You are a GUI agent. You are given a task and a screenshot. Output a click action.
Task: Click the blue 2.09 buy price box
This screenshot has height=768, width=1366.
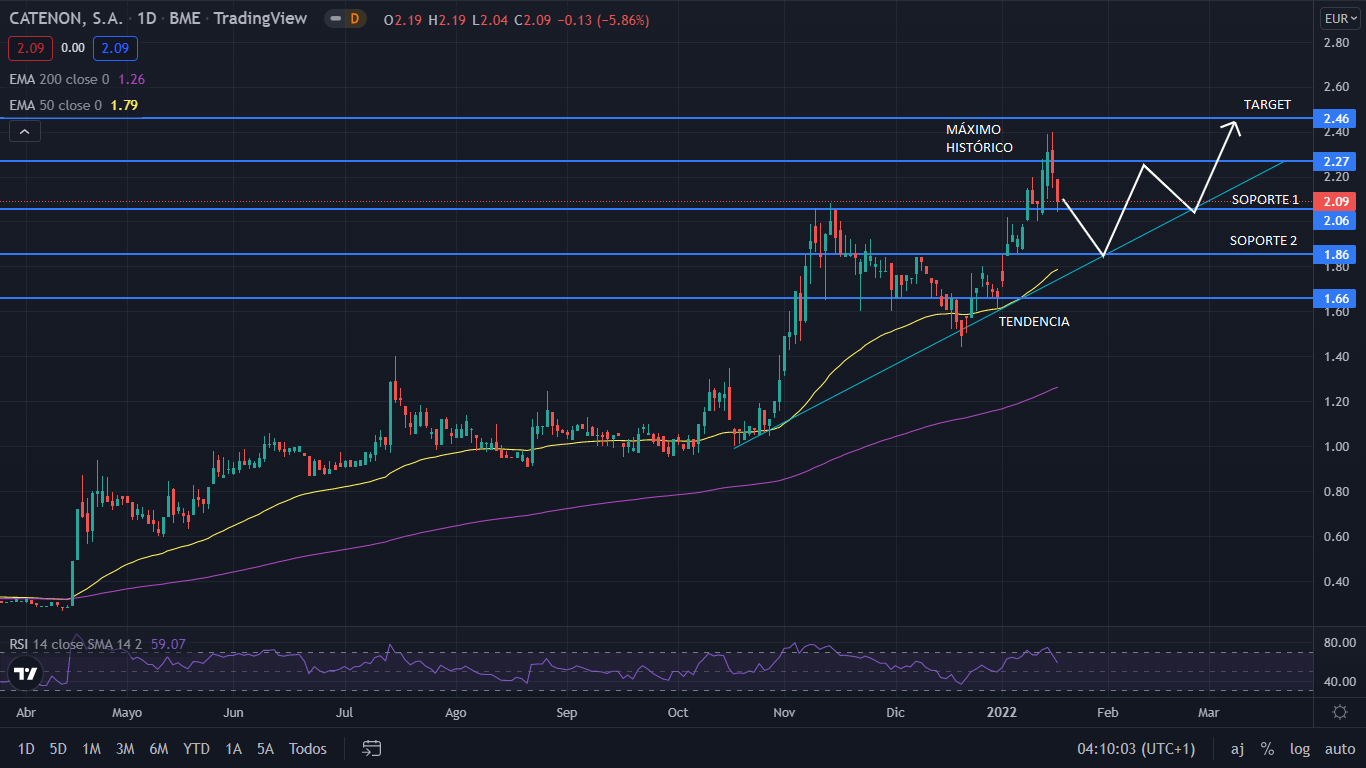(115, 47)
